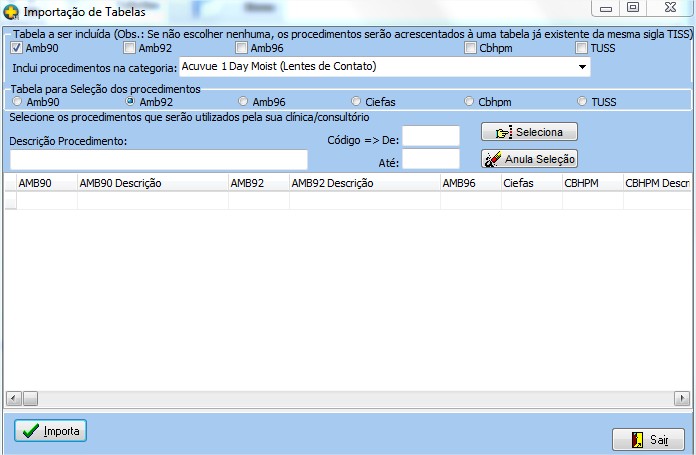Select the Amb90 radio button
This screenshot has width=696, height=455.
click(x=17, y=101)
